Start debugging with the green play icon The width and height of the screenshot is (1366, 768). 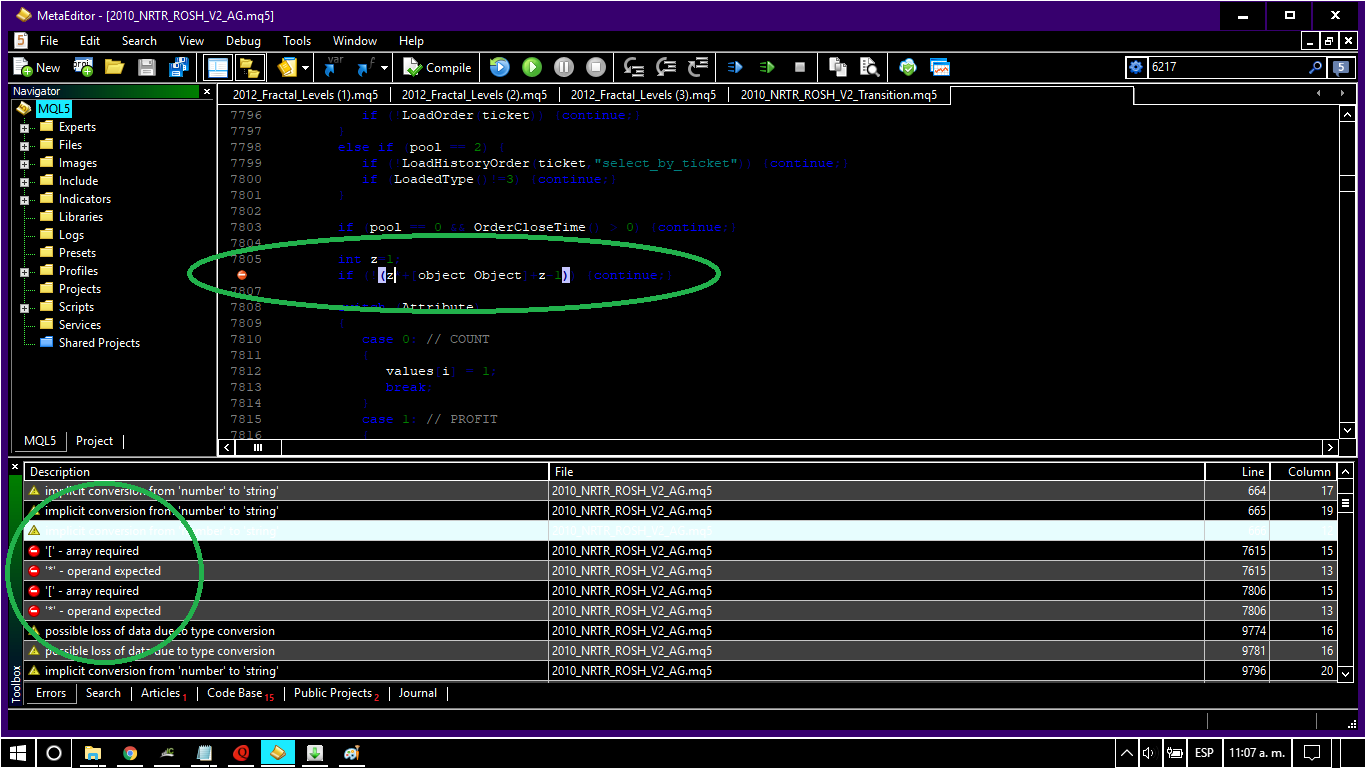(x=532, y=67)
